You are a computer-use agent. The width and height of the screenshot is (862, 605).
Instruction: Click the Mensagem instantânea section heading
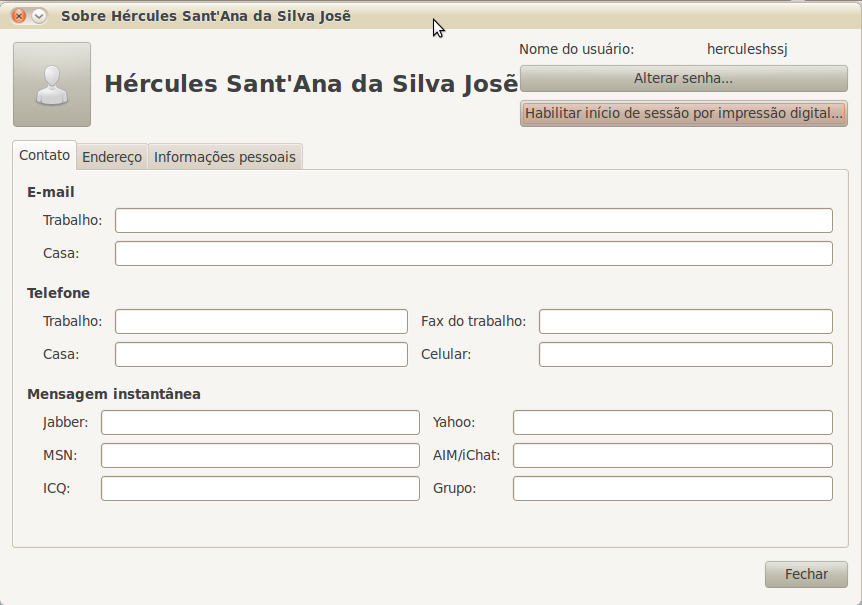pyautogui.click(x=114, y=395)
